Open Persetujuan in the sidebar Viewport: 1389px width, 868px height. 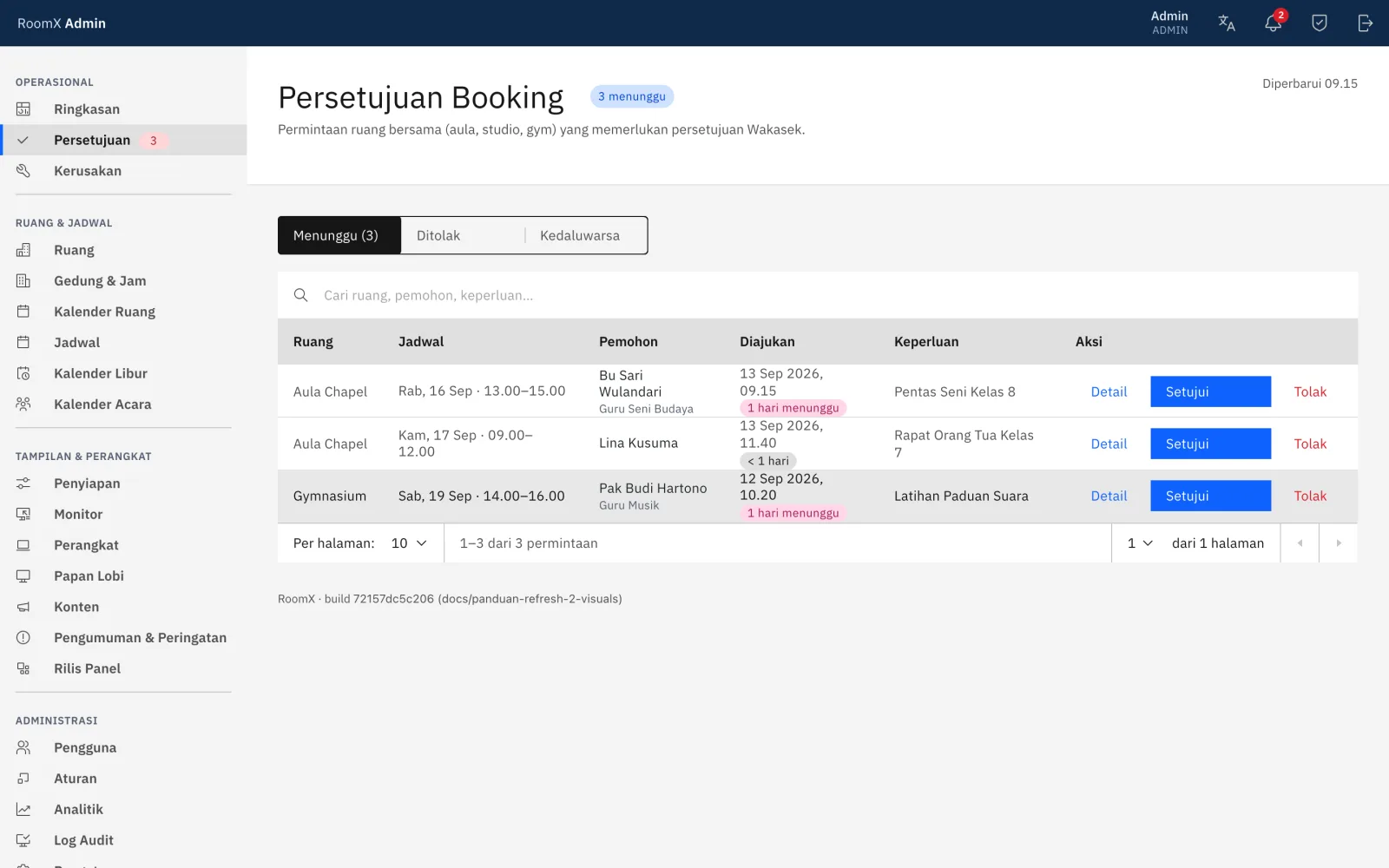(124, 140)
